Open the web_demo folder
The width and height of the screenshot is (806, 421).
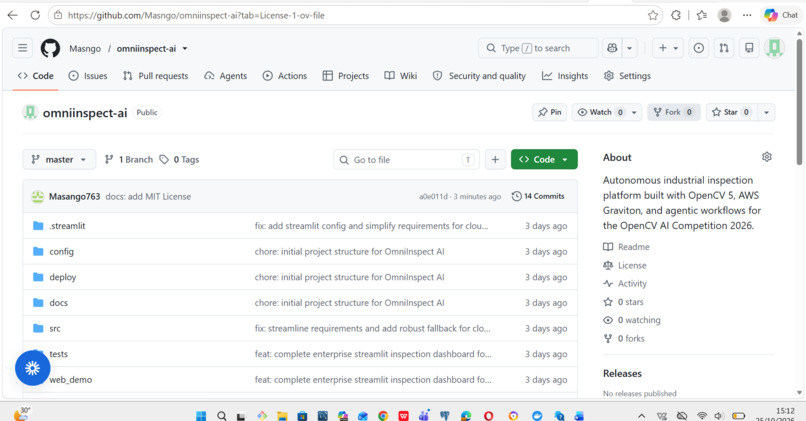(x=70, y=380)
